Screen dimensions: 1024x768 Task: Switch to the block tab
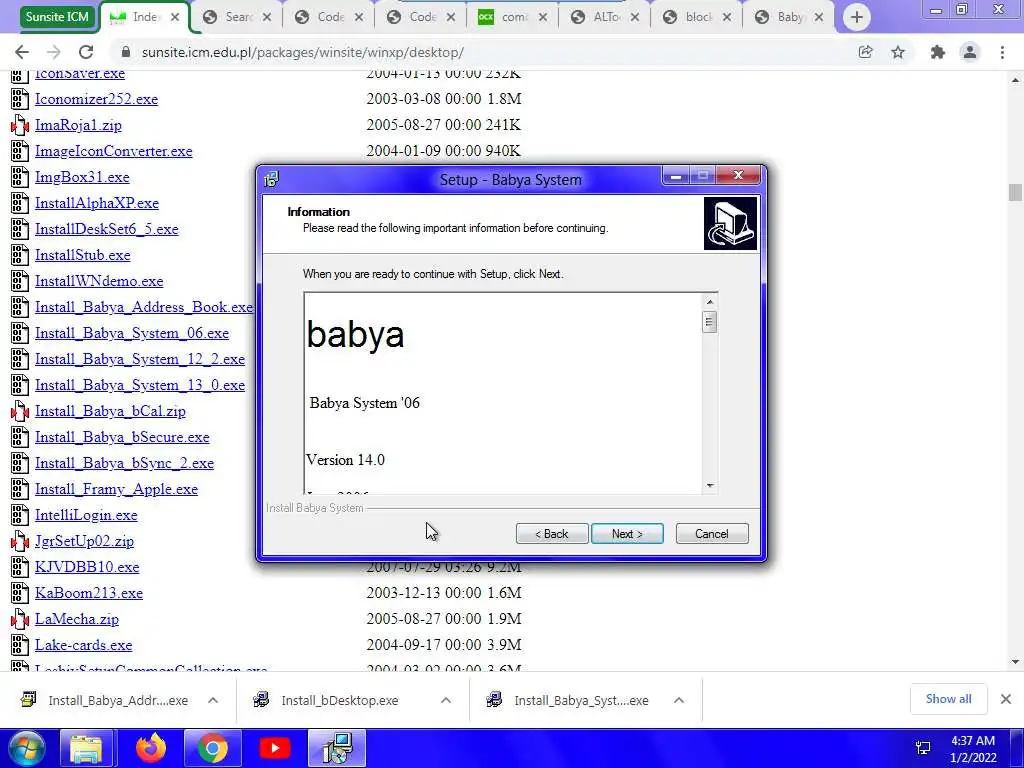pos(696,18)
